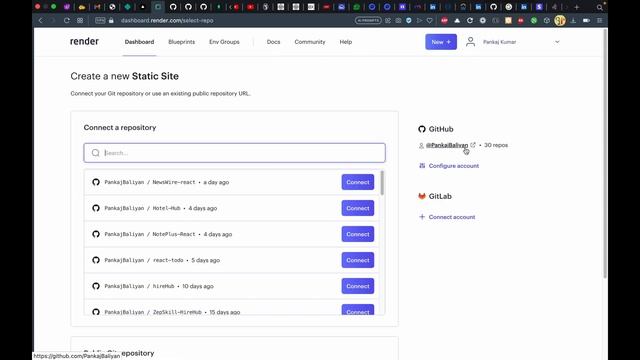The height and width of the screenshot is (360, 640).
Task: Click the New + button
Action: (441, 42)
